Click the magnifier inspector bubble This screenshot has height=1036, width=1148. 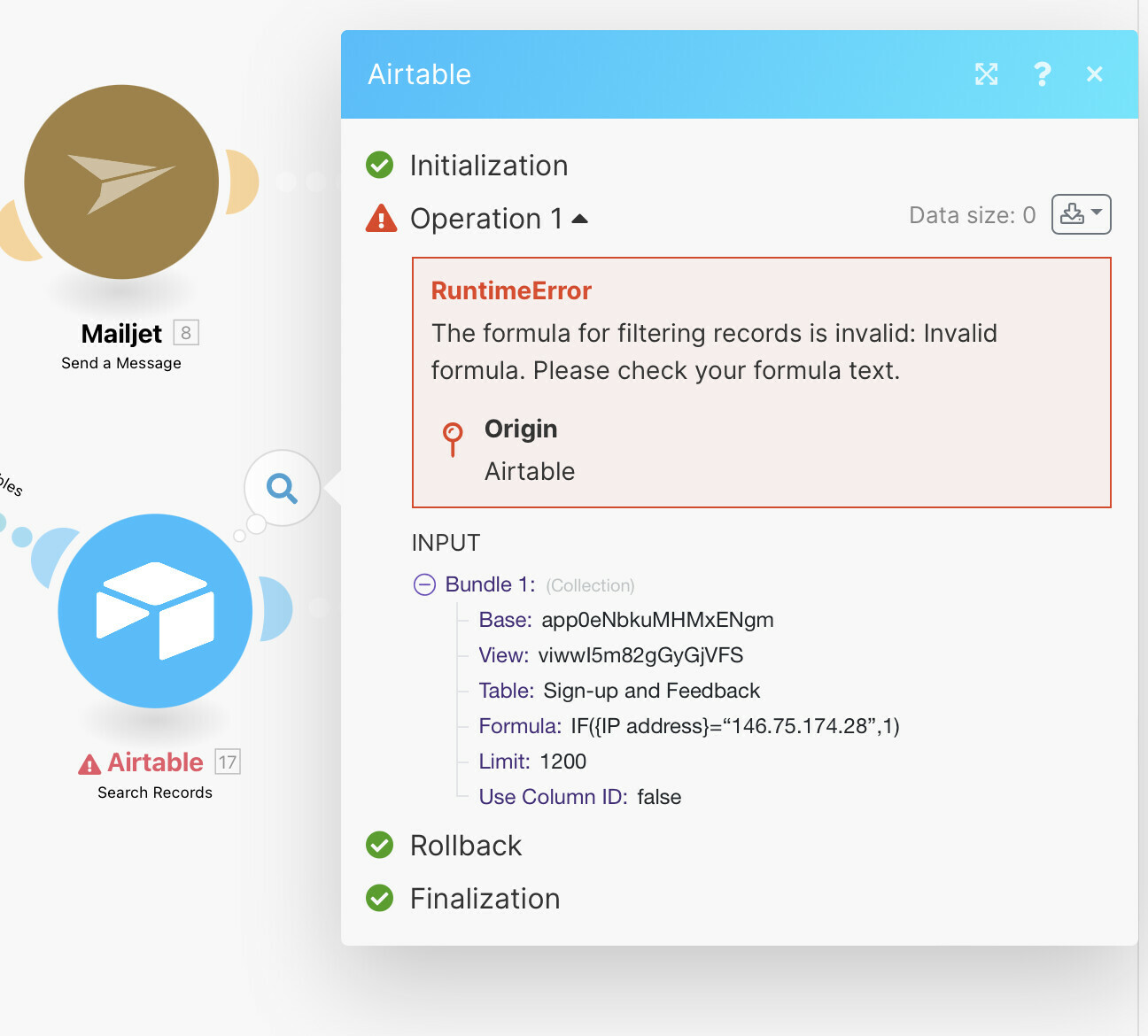[x=282, y=488]
